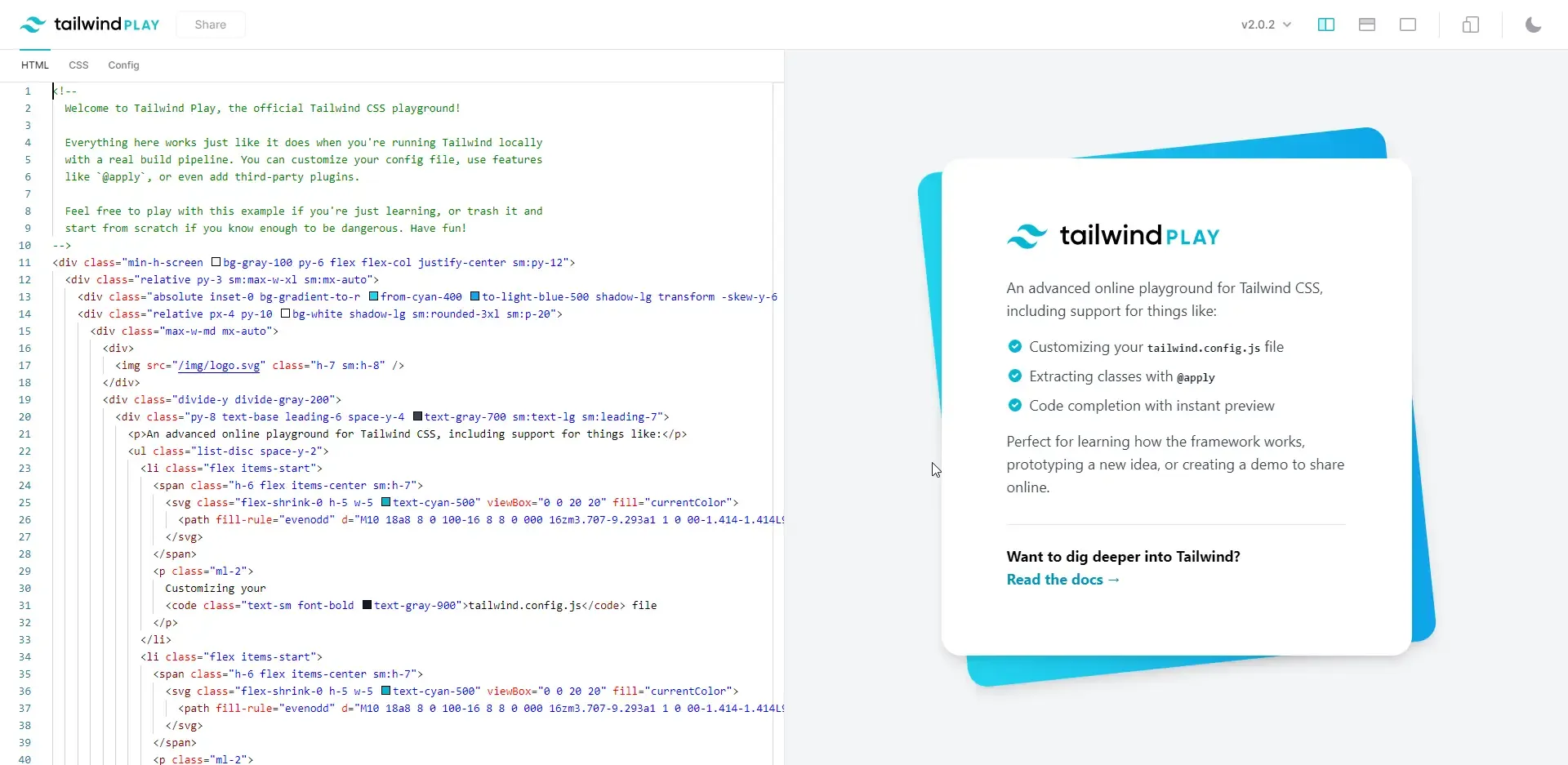Click the color chip beside bg-gray-100
This screenshot has width=1568, height=765.
pyautogui.click(x=215, y=262)
